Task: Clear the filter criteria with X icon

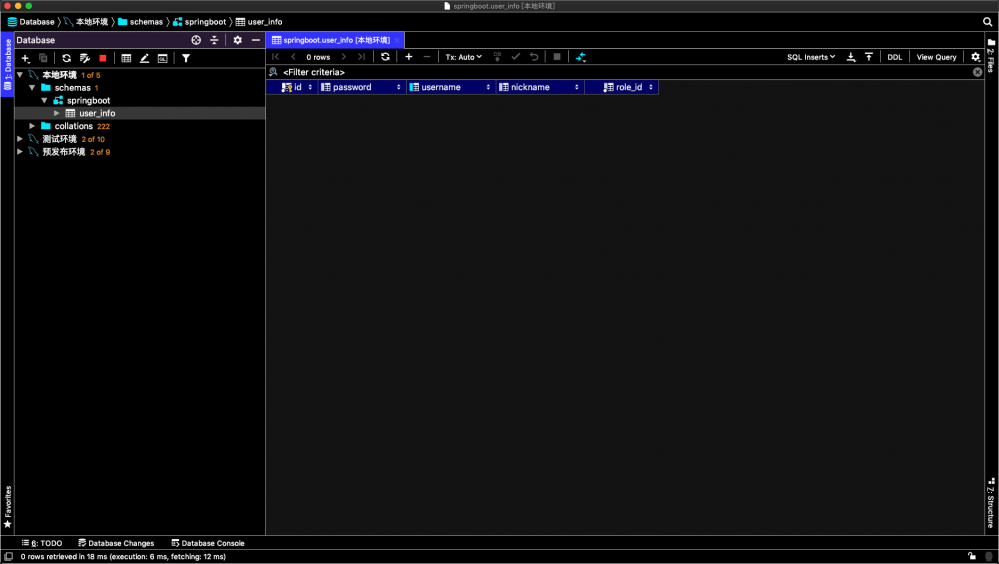Action: (x=977, y=72)
